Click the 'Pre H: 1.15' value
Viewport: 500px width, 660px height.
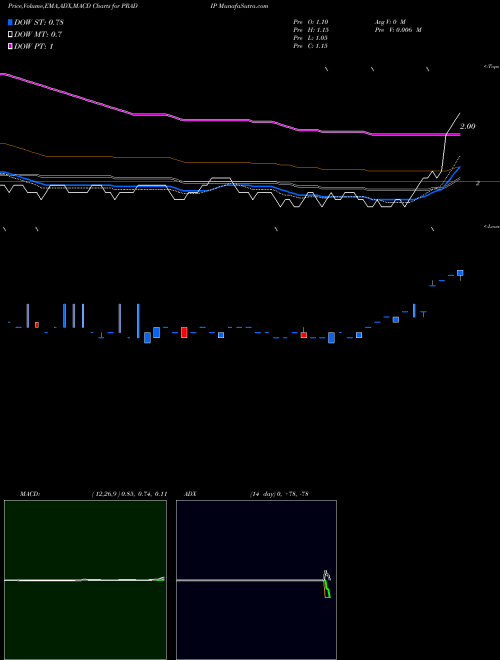tap(311, 30)
